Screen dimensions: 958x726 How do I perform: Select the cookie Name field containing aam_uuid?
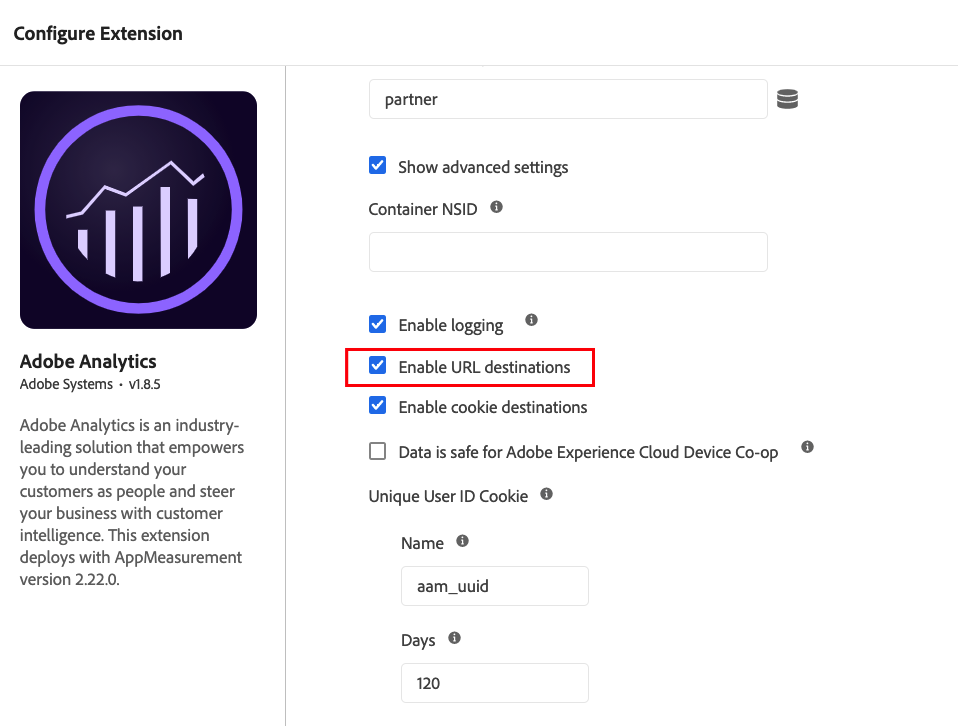[x=494, y=586]
